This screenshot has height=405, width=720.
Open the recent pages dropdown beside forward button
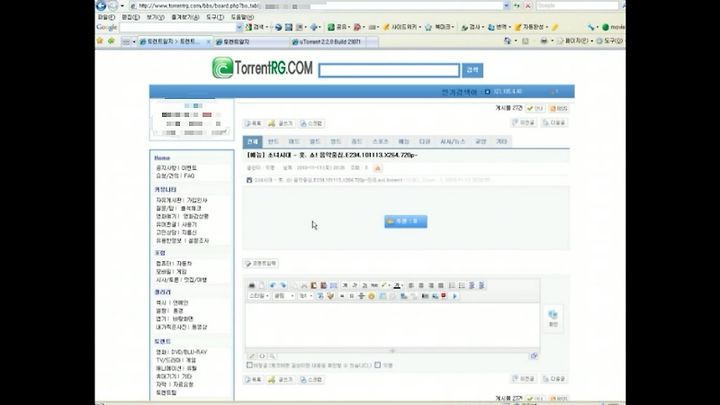coord(122,6)
